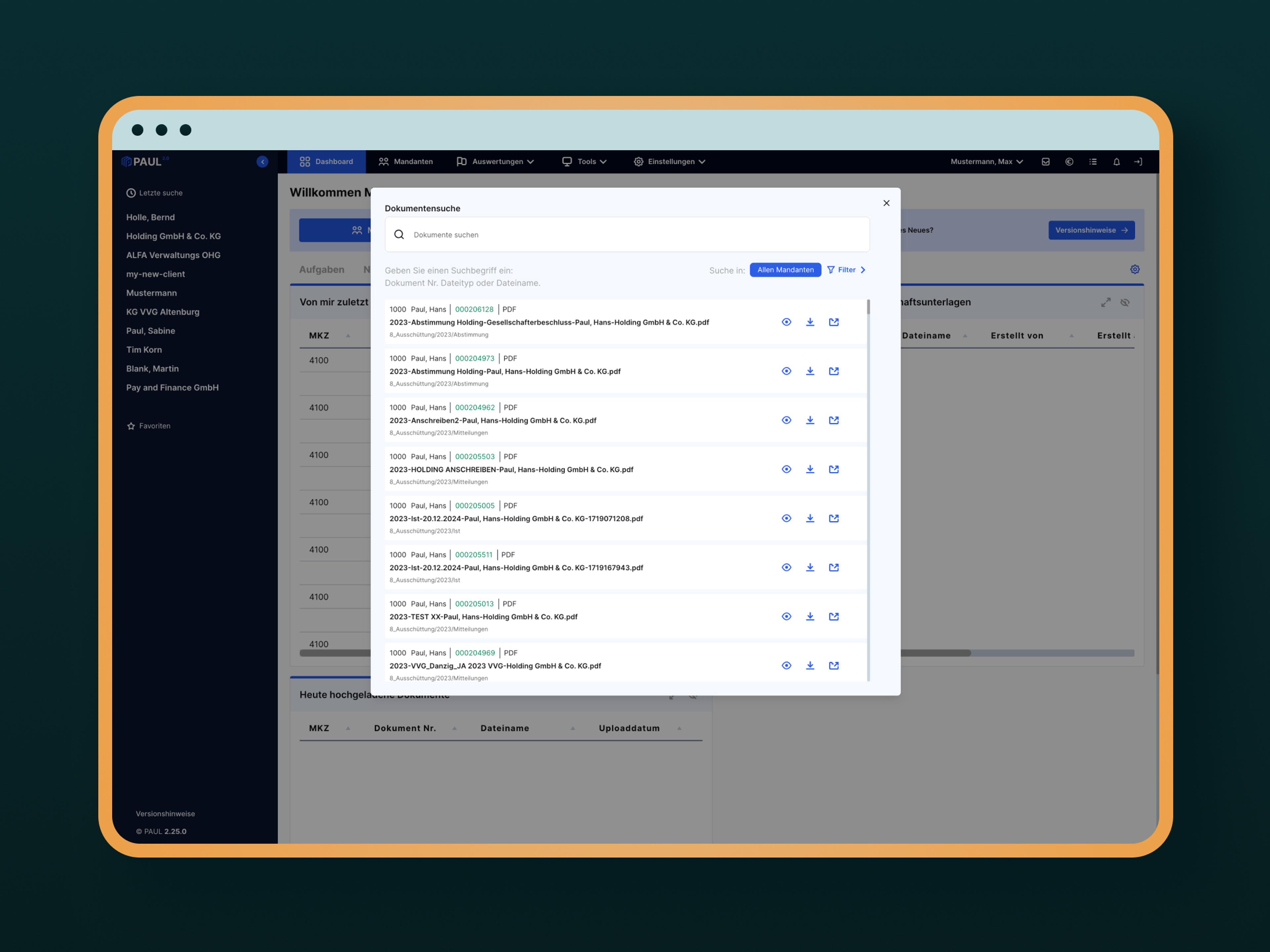The width and height of the screenshot is (1270, 952).
Task: Preview the 2023-TEST XX document
Action: pos(786,616)
